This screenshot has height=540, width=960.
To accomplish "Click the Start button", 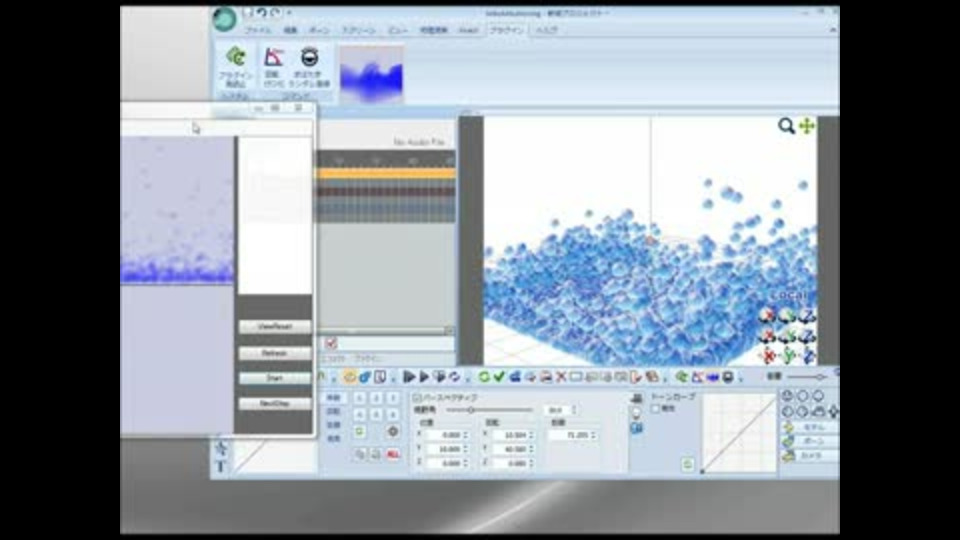I will pos(274,378).
